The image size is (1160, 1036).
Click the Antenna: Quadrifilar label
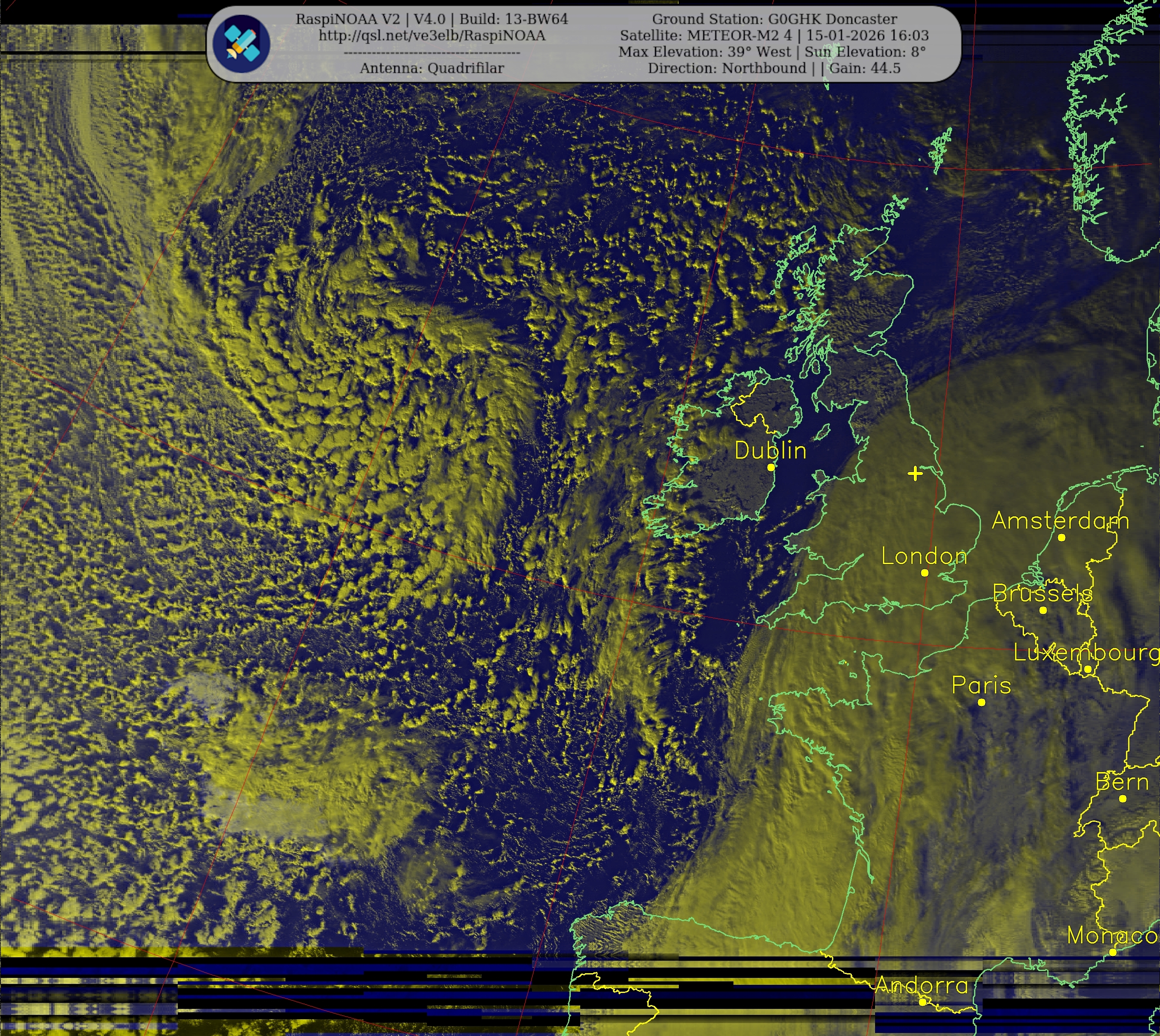tap(432, 68)
